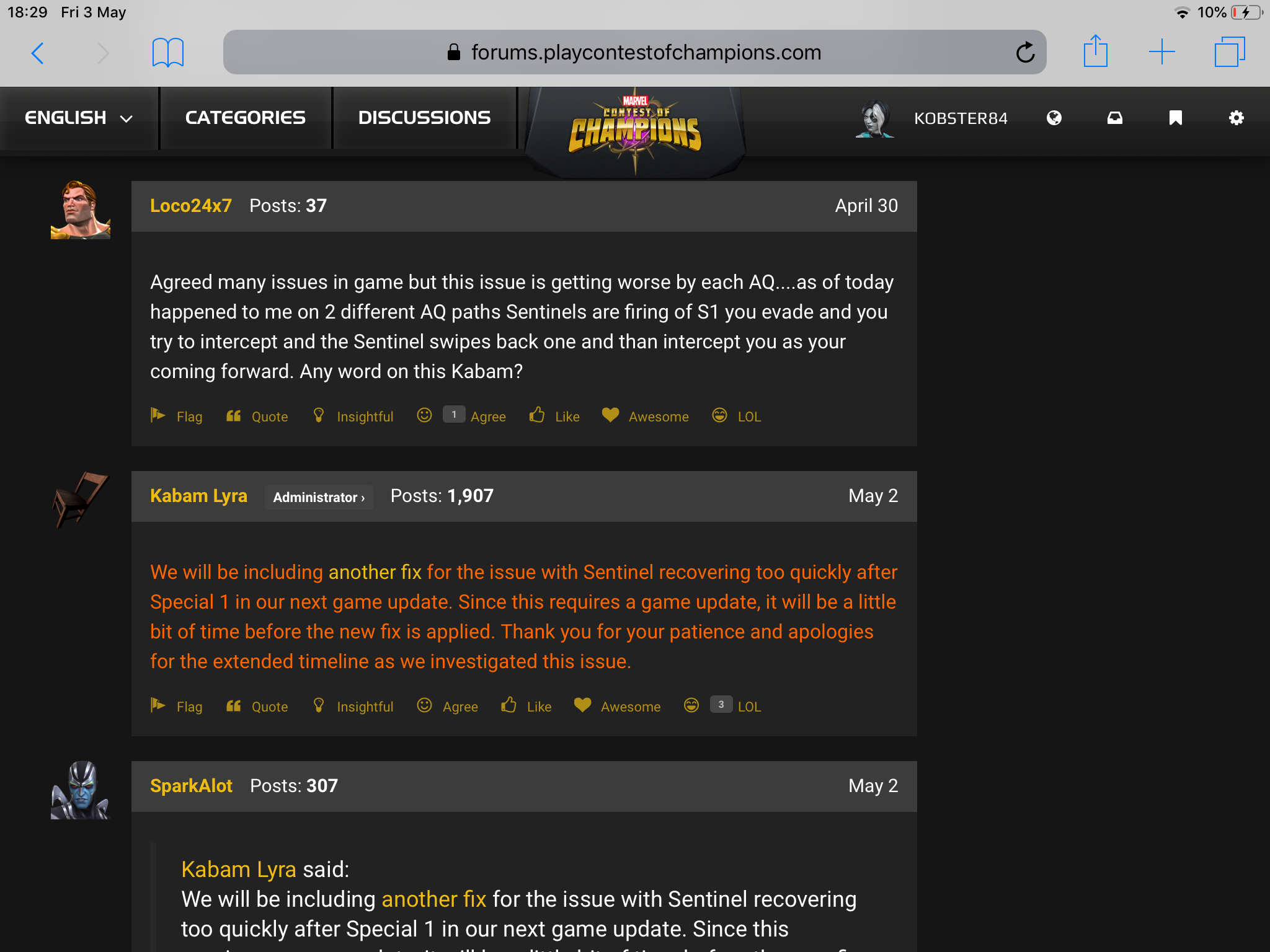
Task: Tap Safari share icon
Action: [1095, 52]
